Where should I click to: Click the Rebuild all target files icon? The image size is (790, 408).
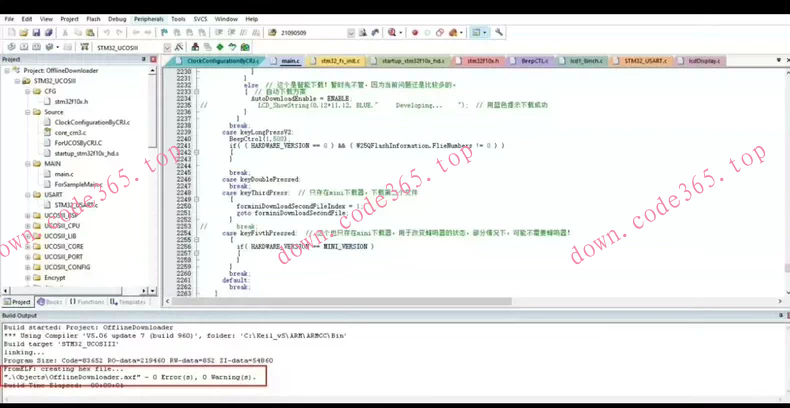coord(36,47)
